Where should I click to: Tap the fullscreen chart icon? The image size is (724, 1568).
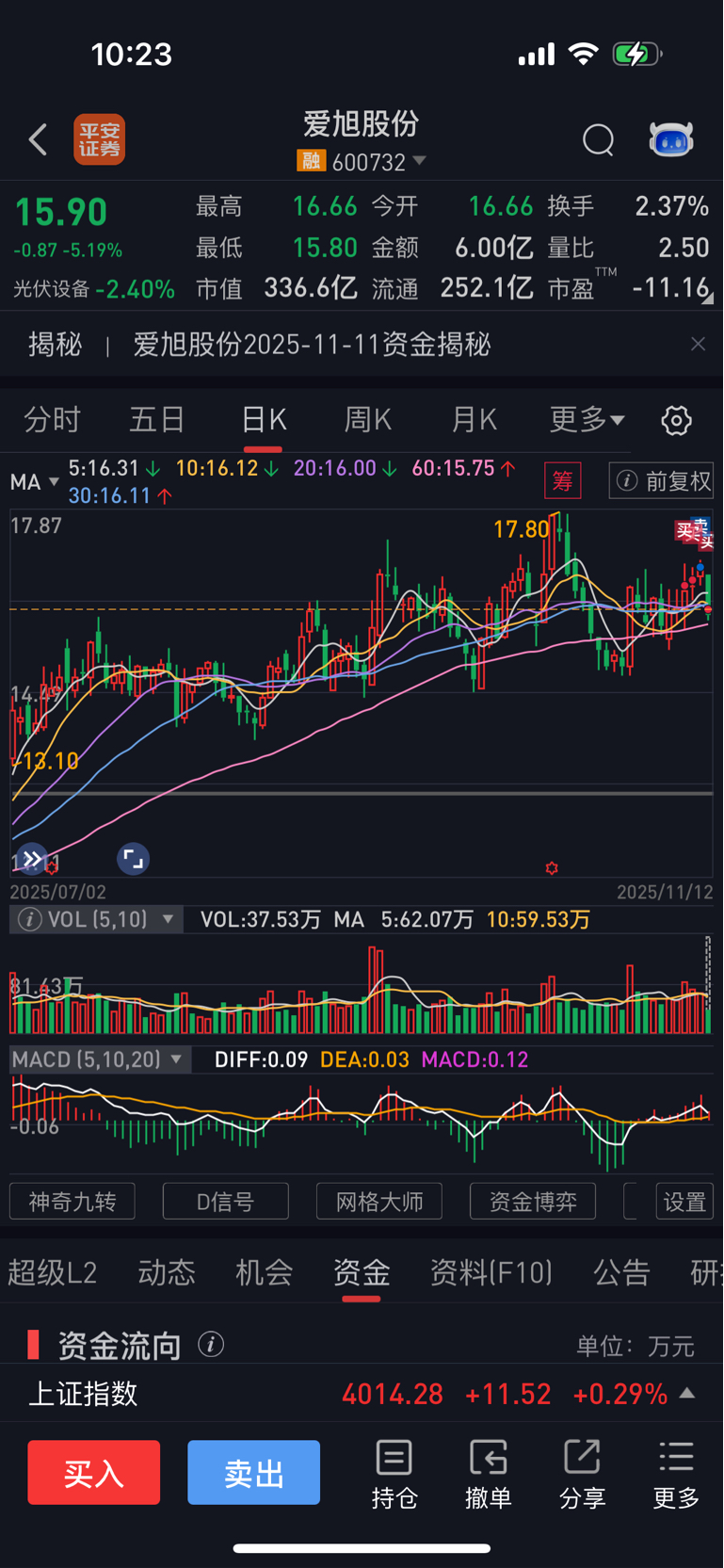pos(133,859)
